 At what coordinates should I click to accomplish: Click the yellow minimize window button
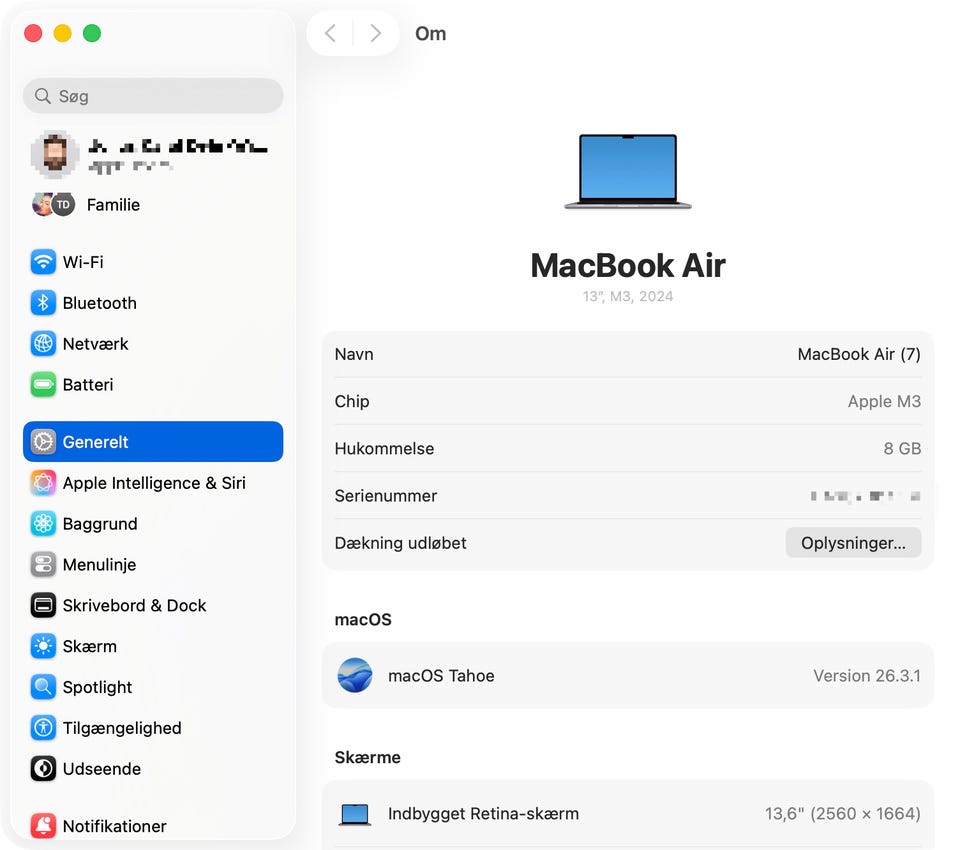coord(62,33)
